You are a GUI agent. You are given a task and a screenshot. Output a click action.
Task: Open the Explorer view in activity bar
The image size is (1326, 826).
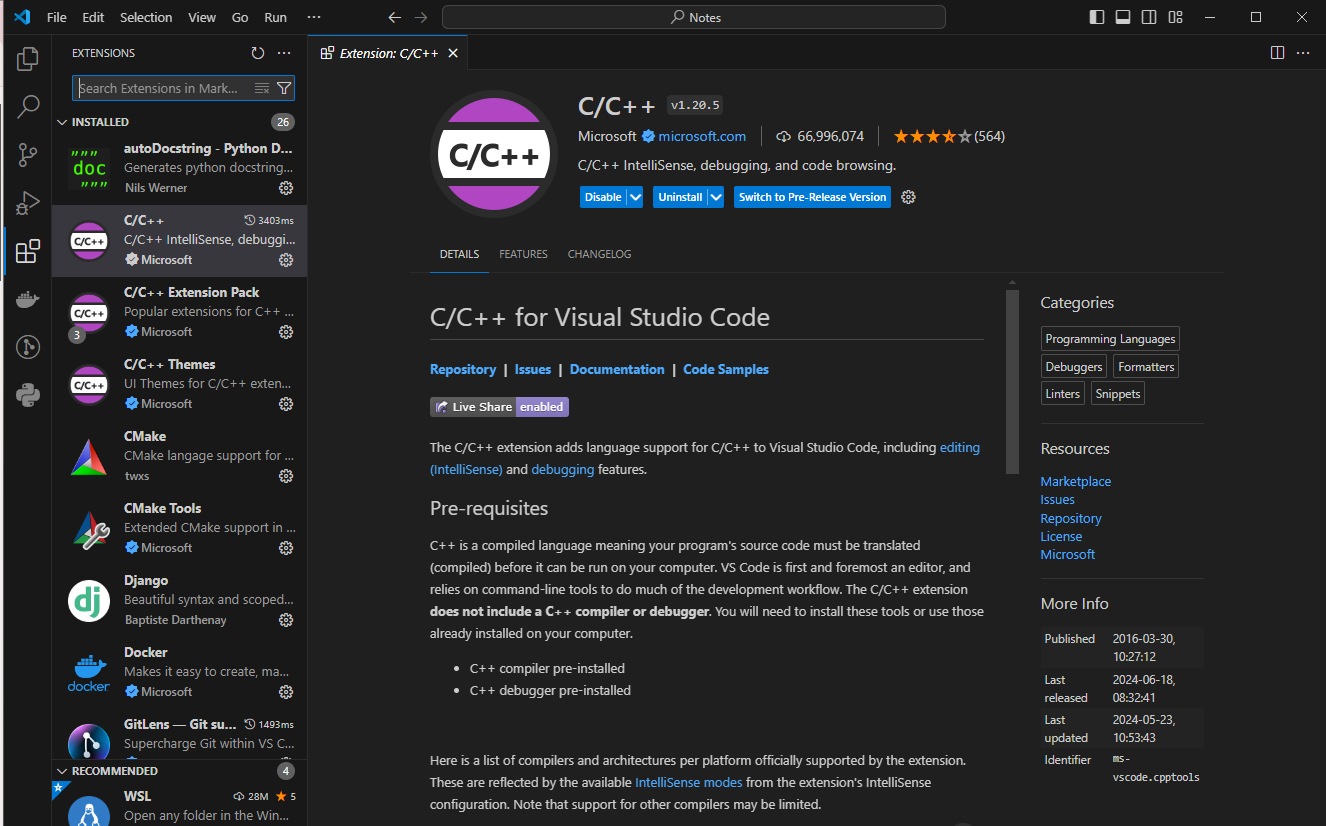click(x=28, y=59)
